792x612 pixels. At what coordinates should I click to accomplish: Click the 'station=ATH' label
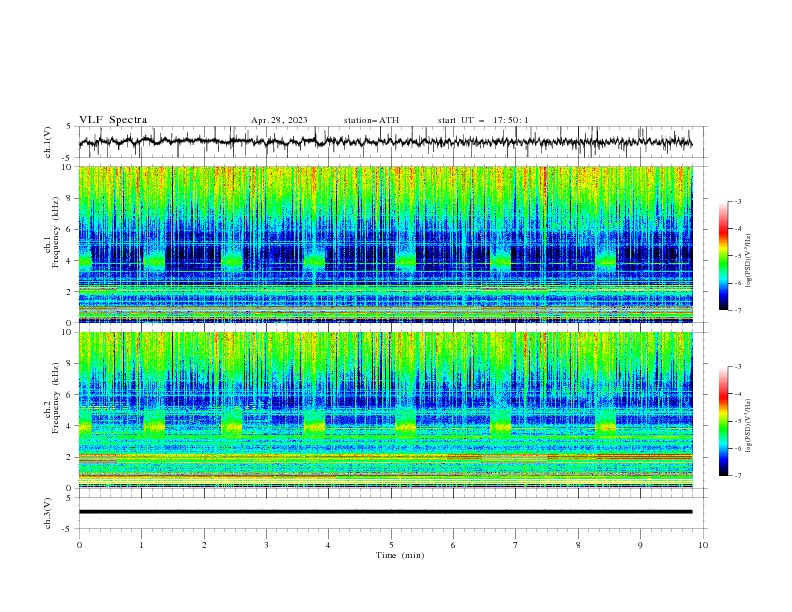[371, 120]
